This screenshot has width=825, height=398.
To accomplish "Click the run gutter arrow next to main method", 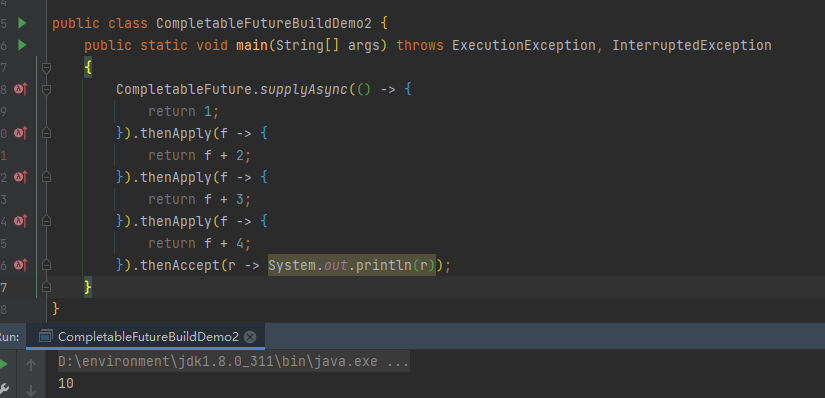I will point(22,45).
